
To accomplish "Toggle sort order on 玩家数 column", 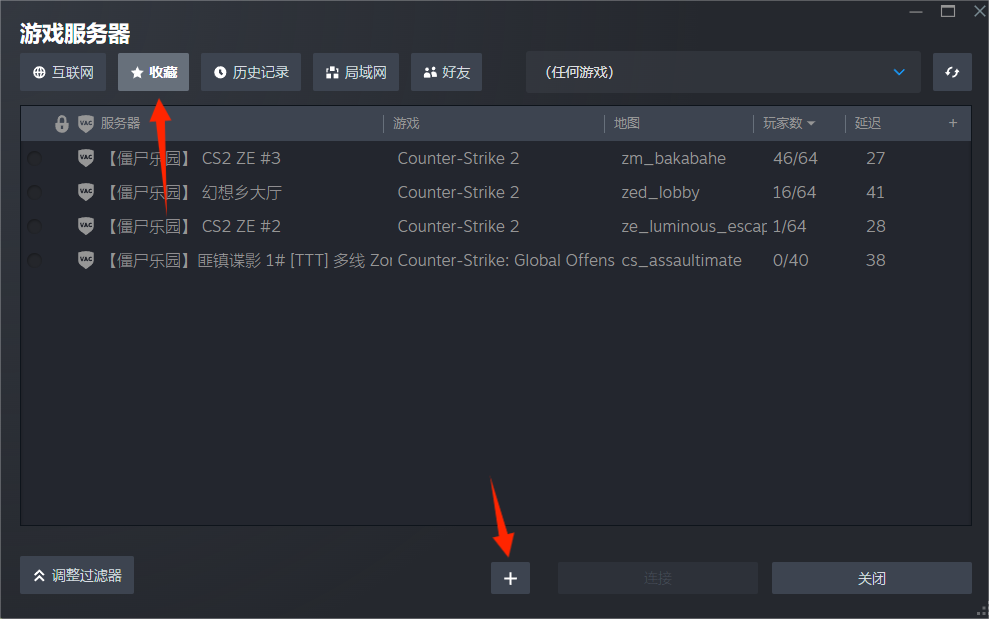I will [x=789, y=123].
